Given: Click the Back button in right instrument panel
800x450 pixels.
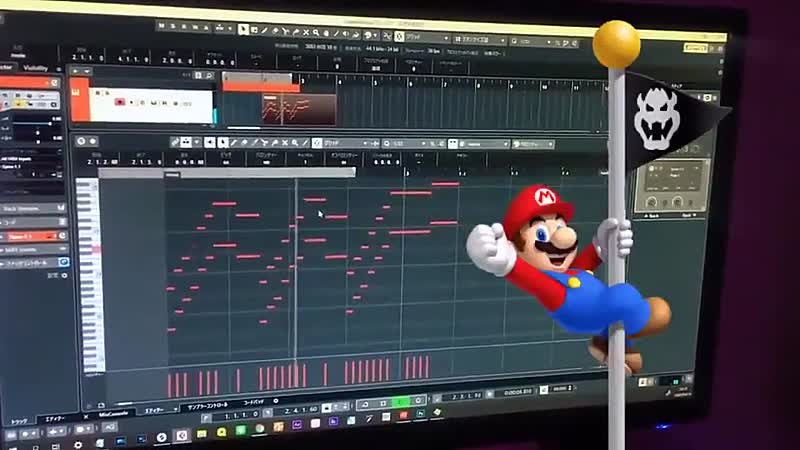Looking at the screenshot, I should click(651, 214).
